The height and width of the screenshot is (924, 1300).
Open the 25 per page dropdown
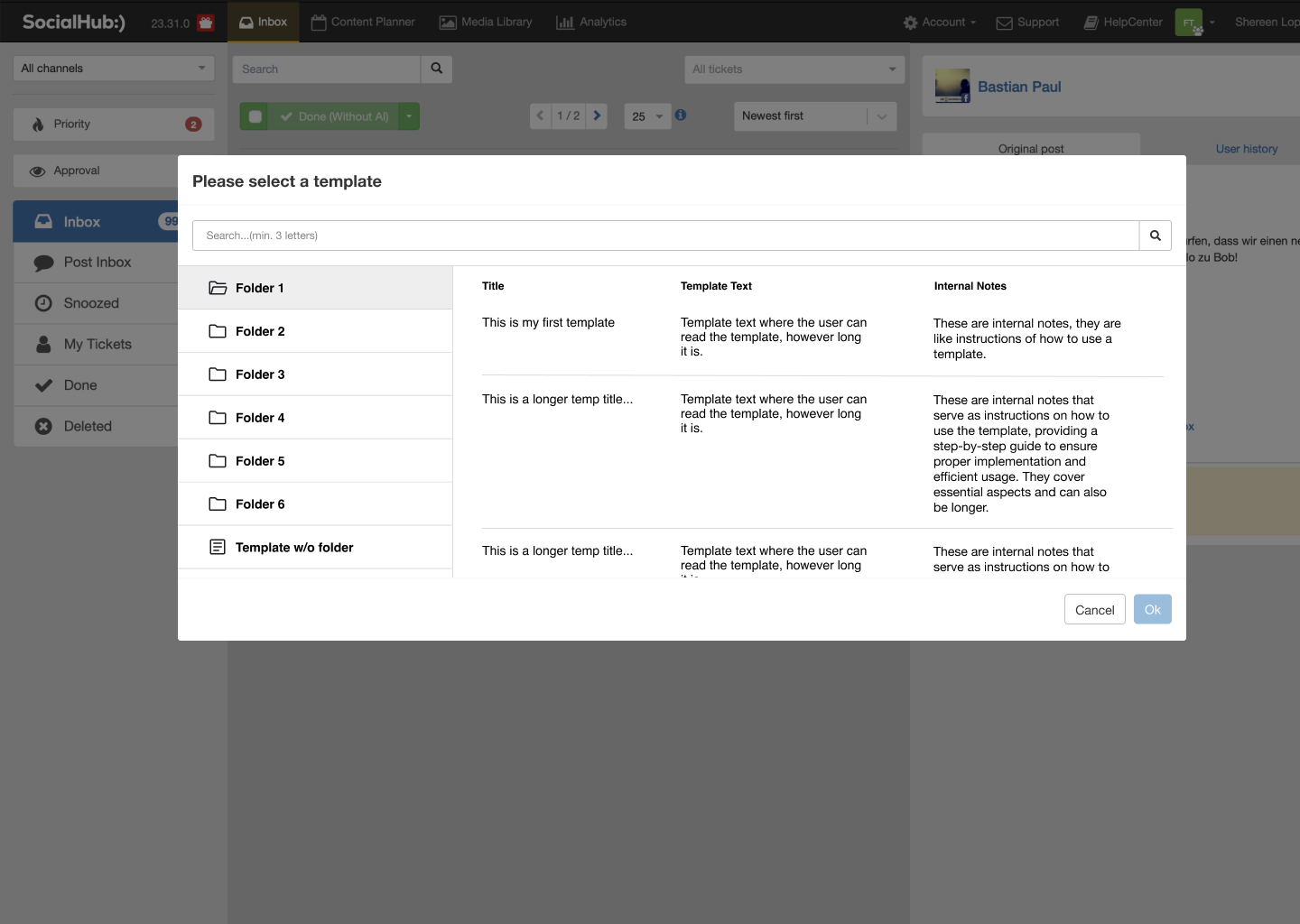click(647, 116)
